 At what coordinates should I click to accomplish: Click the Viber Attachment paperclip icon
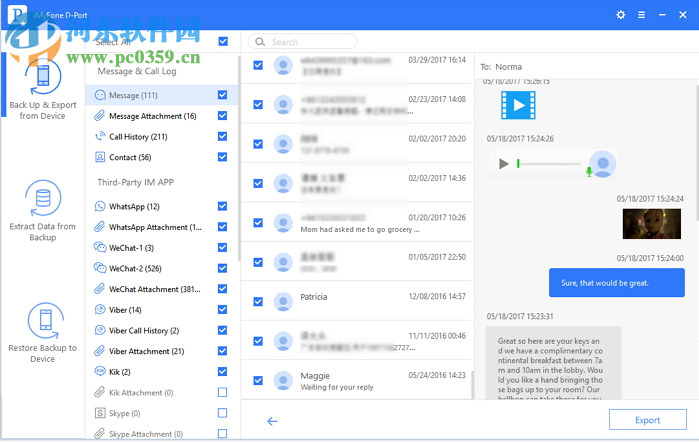(x=99, y=351)
